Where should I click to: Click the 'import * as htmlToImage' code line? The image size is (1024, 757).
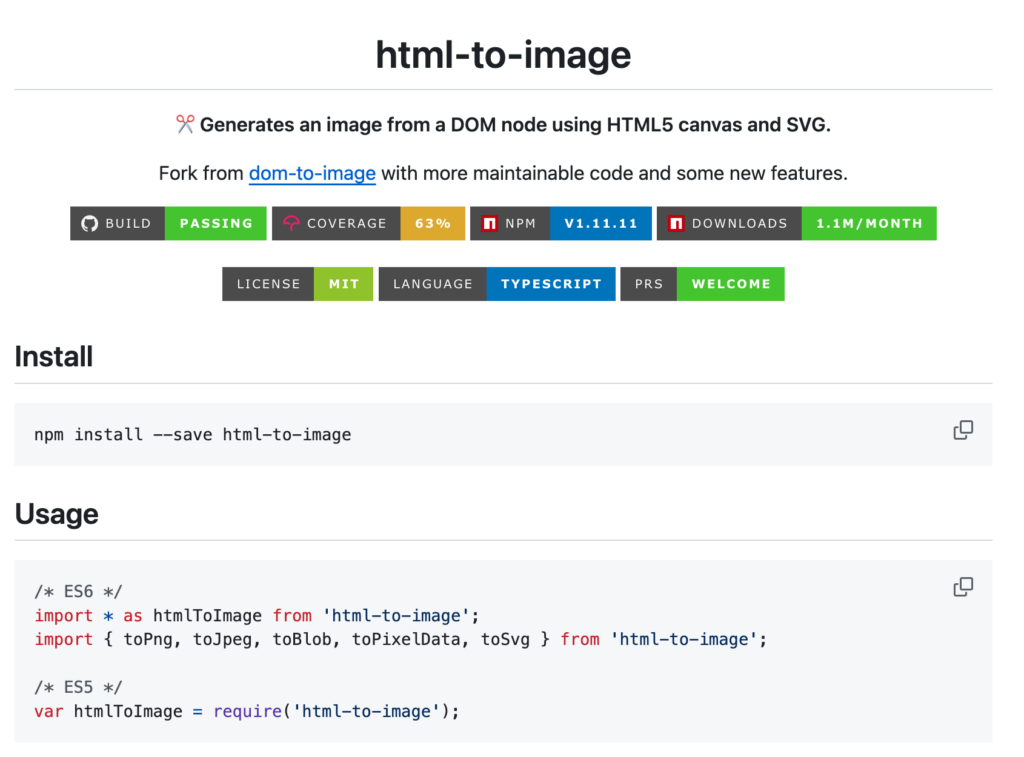click(x=257, y=615)
